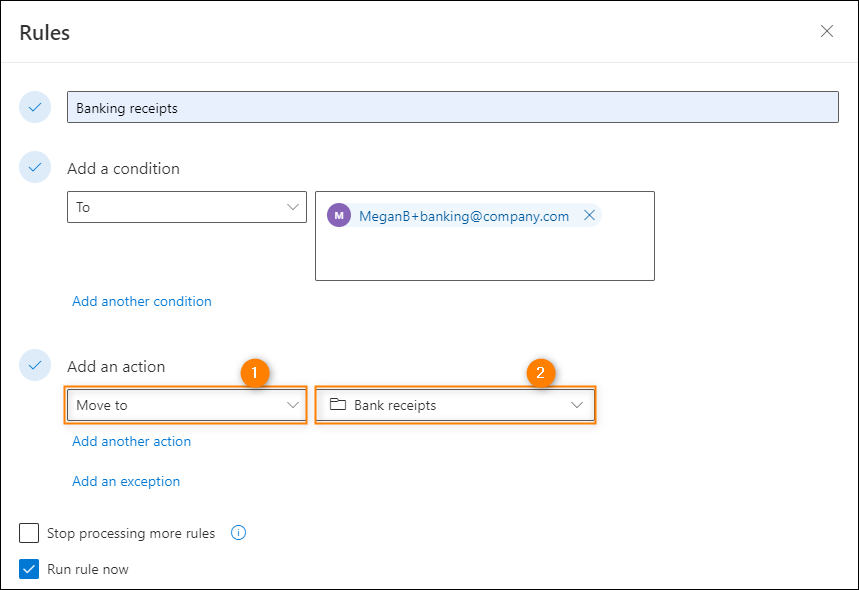Close the Rules dialog with the X icon
Image resolution: width=859 pixels, height=590 pixels.
tap(827, 31)
